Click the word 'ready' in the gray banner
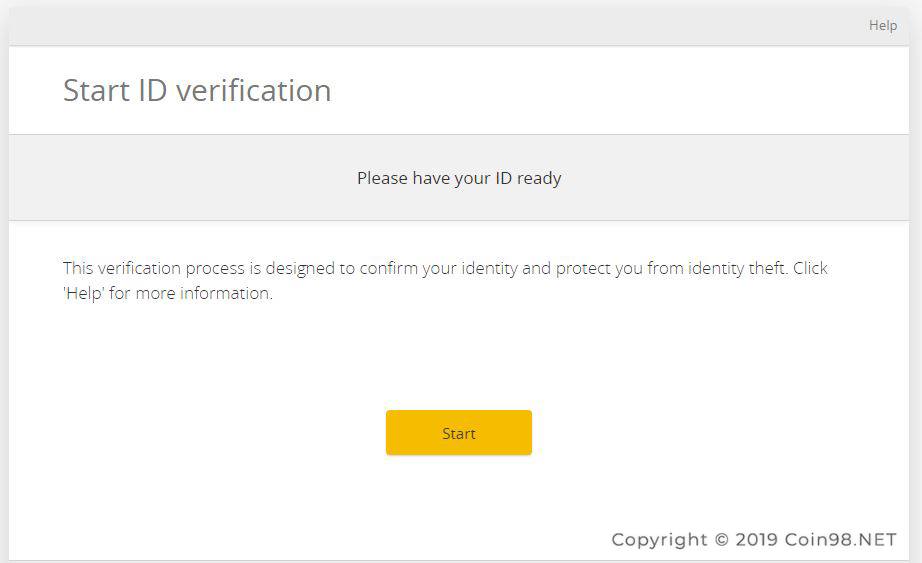 click(x=539, y=178)
